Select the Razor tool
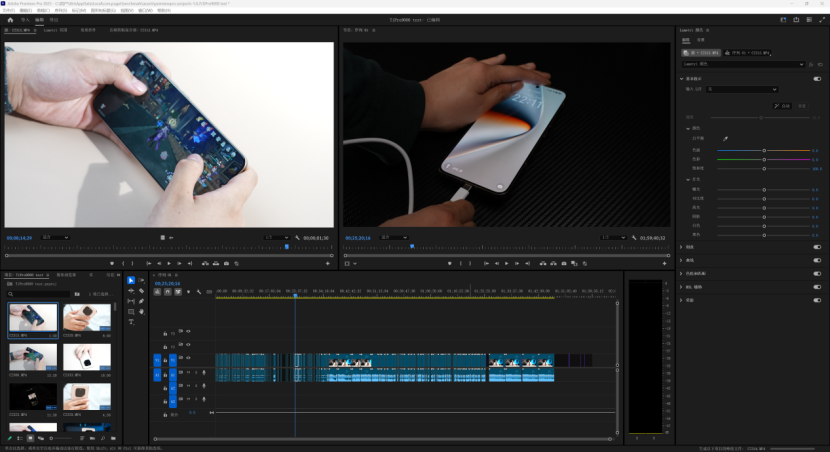This screenshot has height=452, width=830. point(142,291)
